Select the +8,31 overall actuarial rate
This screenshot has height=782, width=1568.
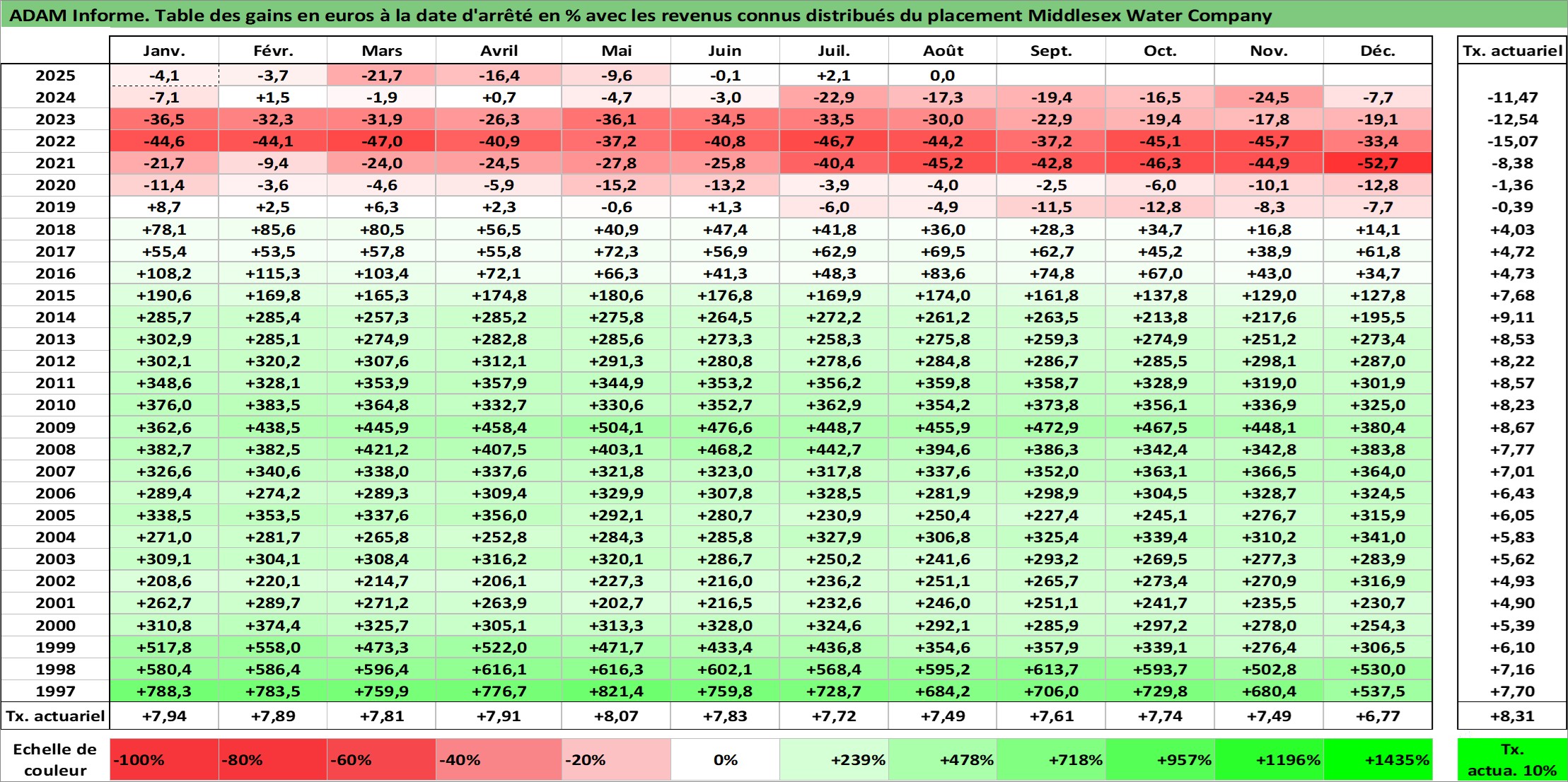pos(1512,716)
